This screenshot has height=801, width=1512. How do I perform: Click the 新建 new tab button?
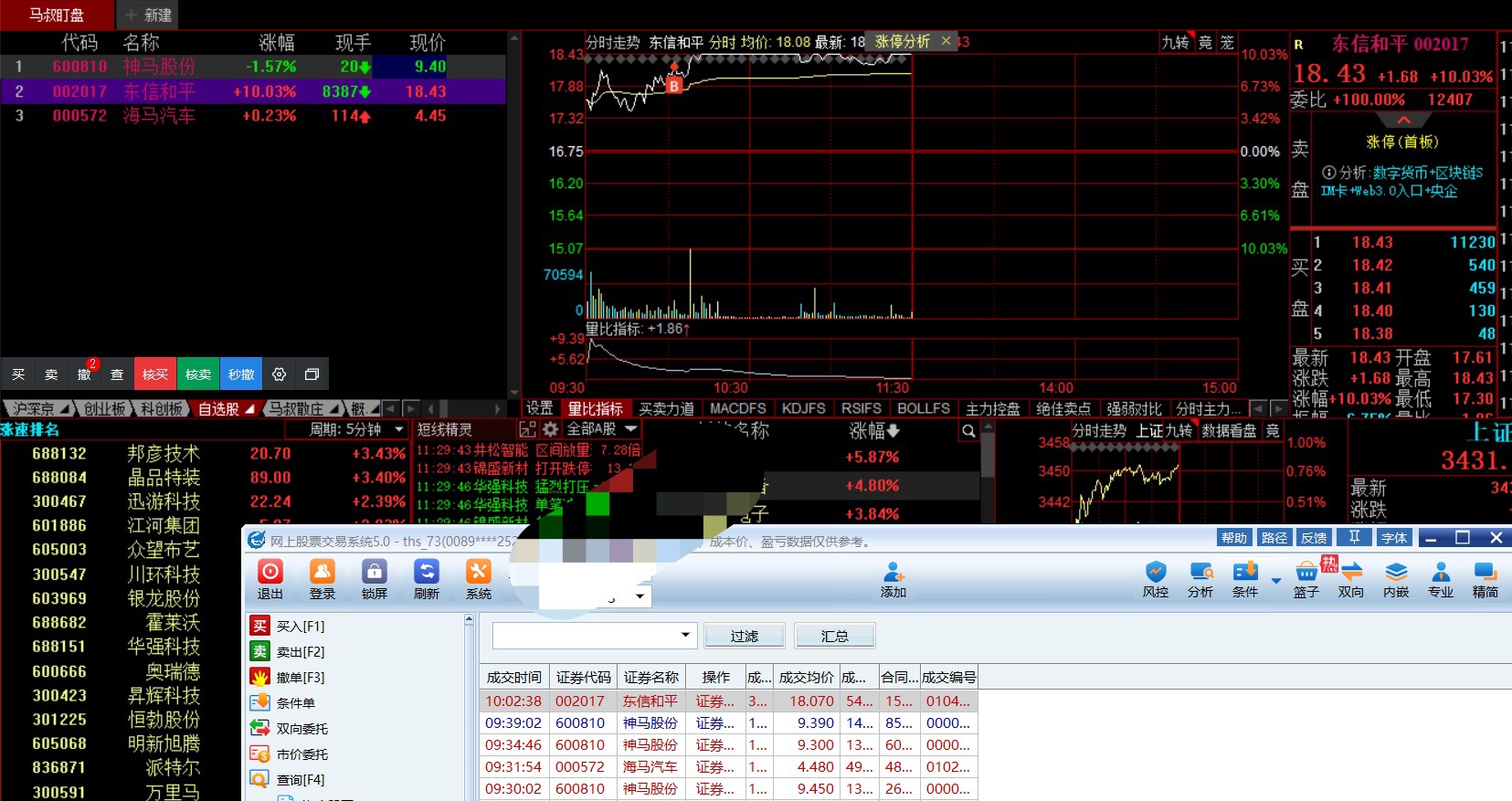tap(148, 15)
